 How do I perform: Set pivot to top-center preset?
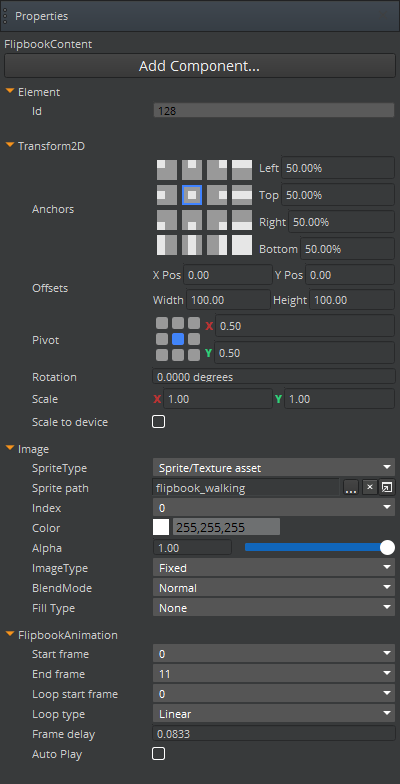(x=178, y=323)
